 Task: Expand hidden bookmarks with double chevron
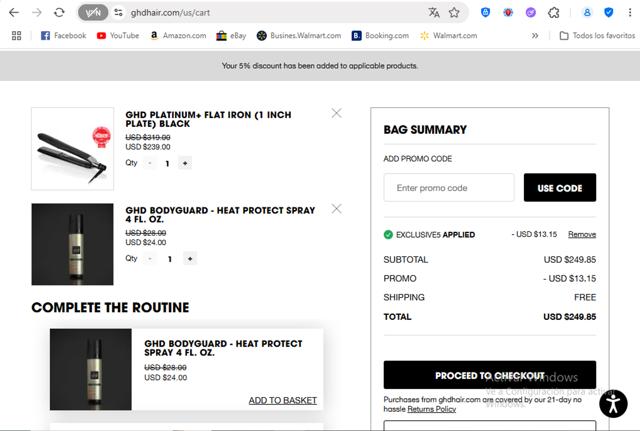pos(535,36)
